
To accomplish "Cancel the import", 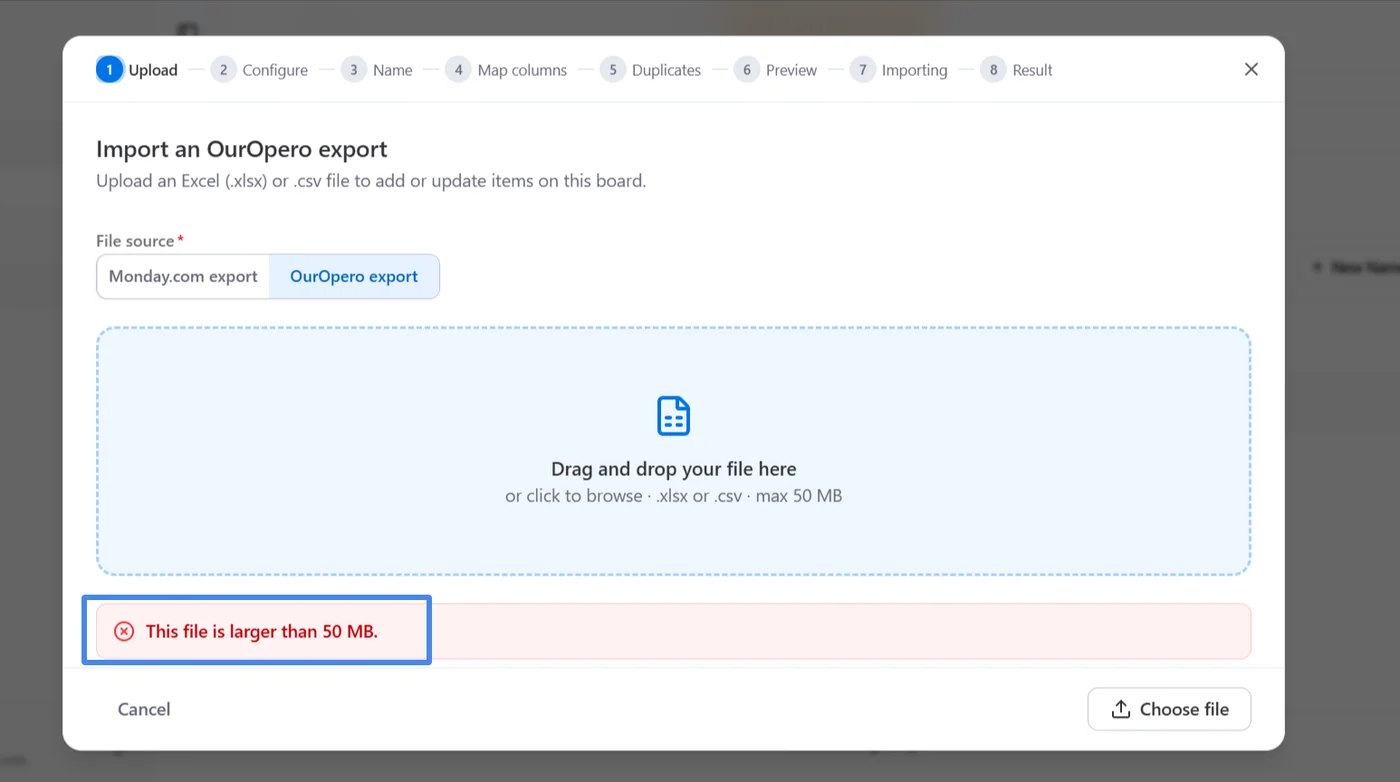I will pos(144,709).
